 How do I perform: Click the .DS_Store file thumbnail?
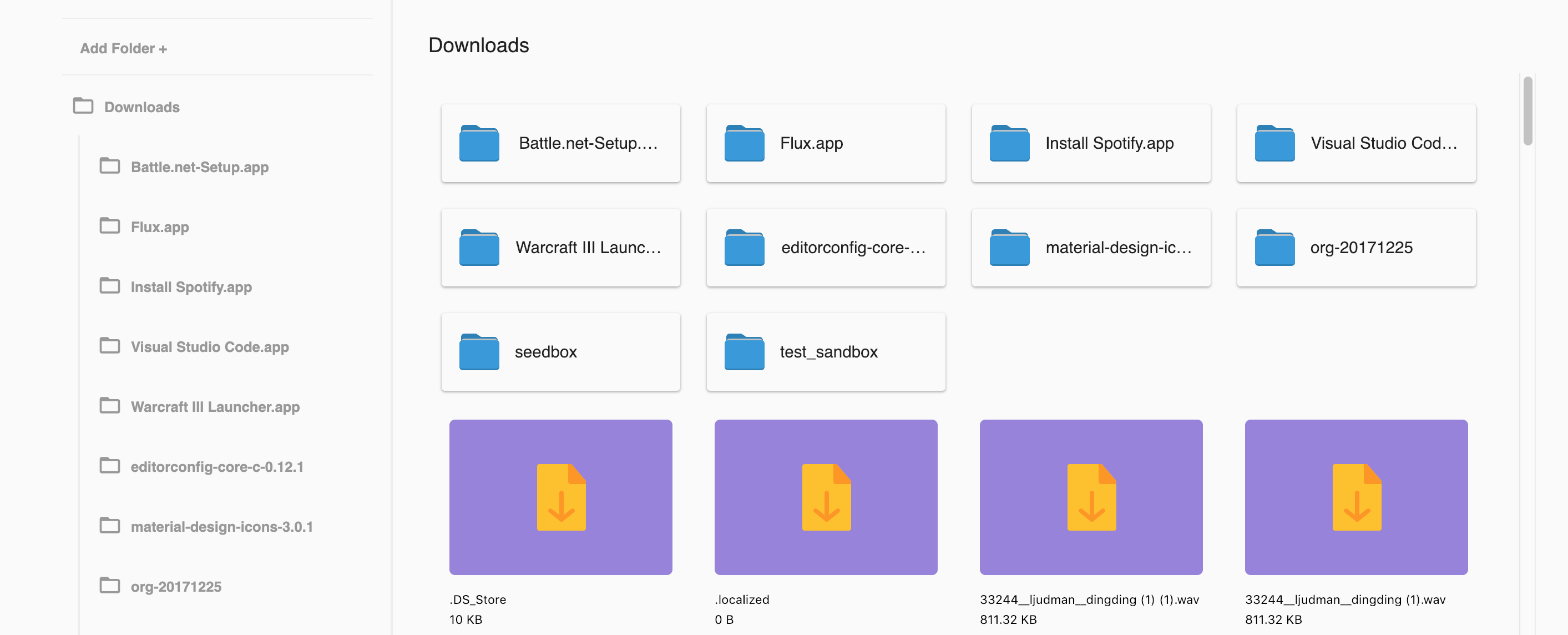pyautogui.click(x=560, y=497)
